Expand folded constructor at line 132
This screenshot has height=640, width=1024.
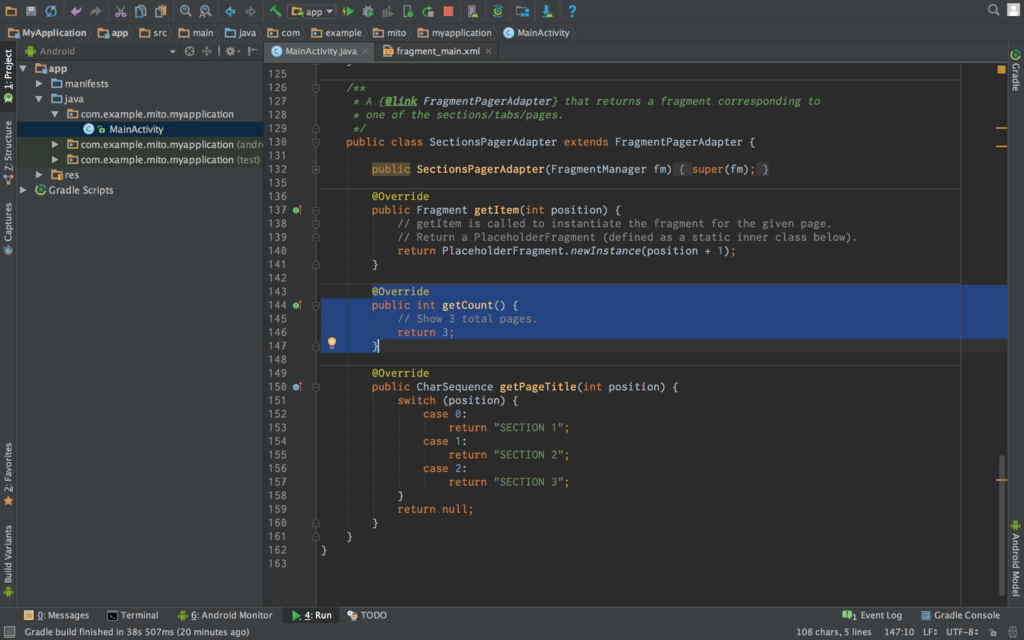316,170
